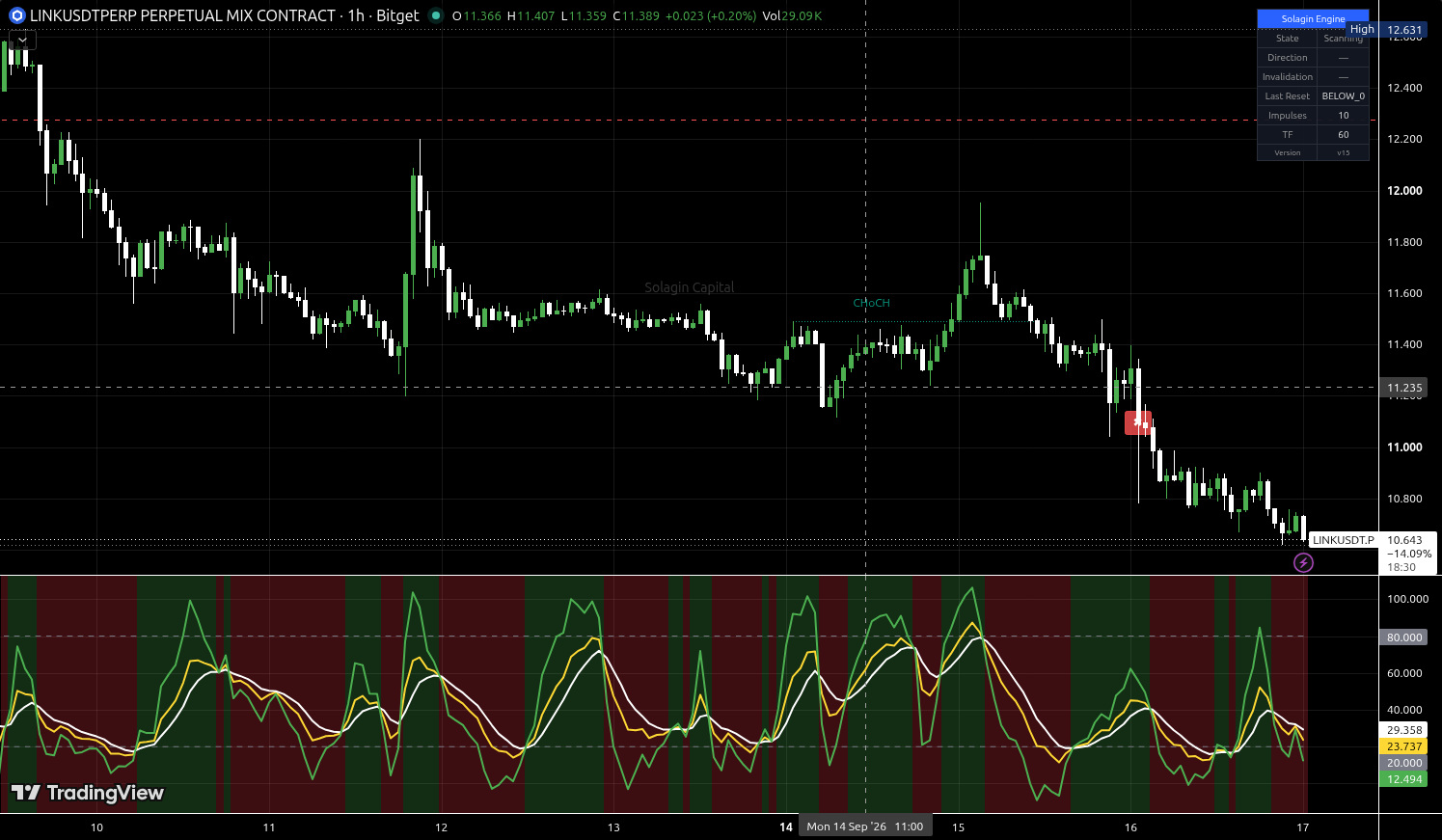Click date 15 on the time axis
Image resolution: width=1442 pixels, height=840 pixels.
[958, 826]
